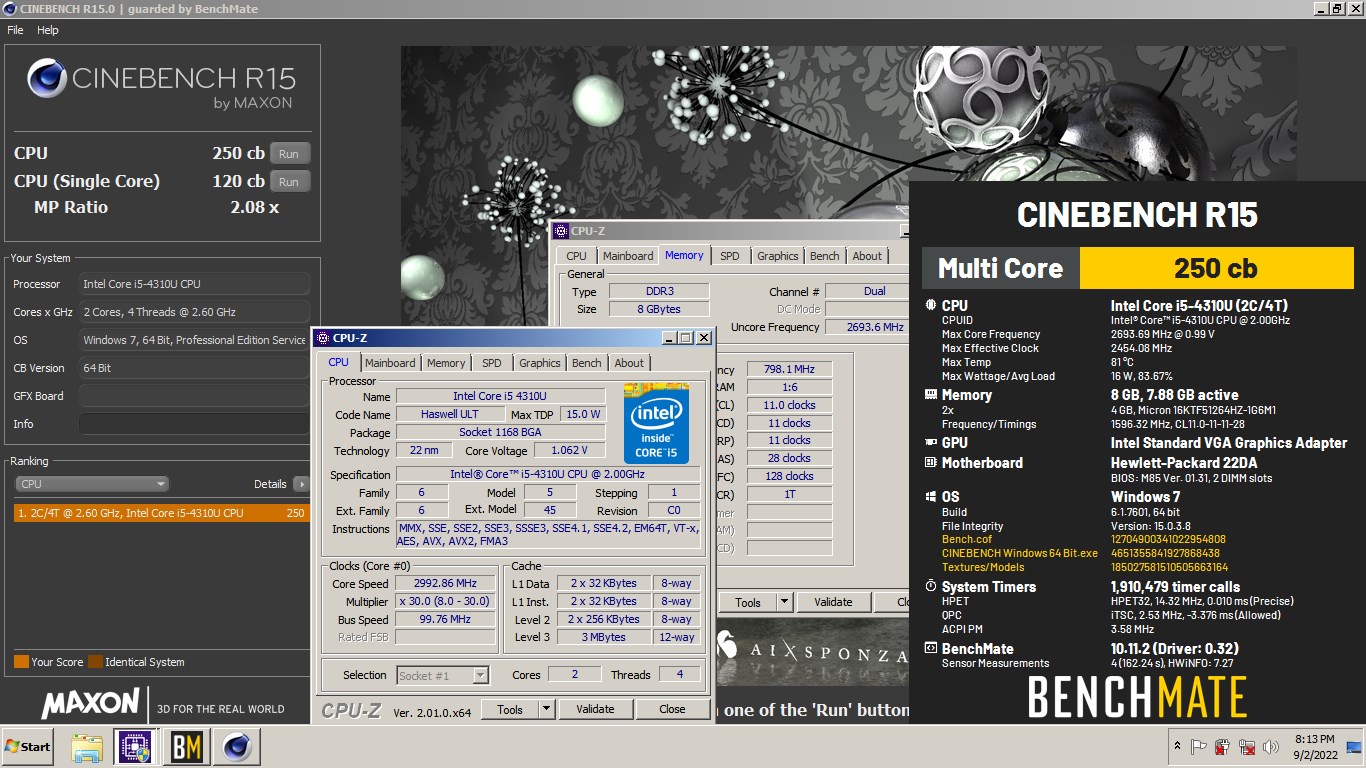Select Graphics tab in background CPU-Z window
1366x768 pixels.
(x=778, y=256)
